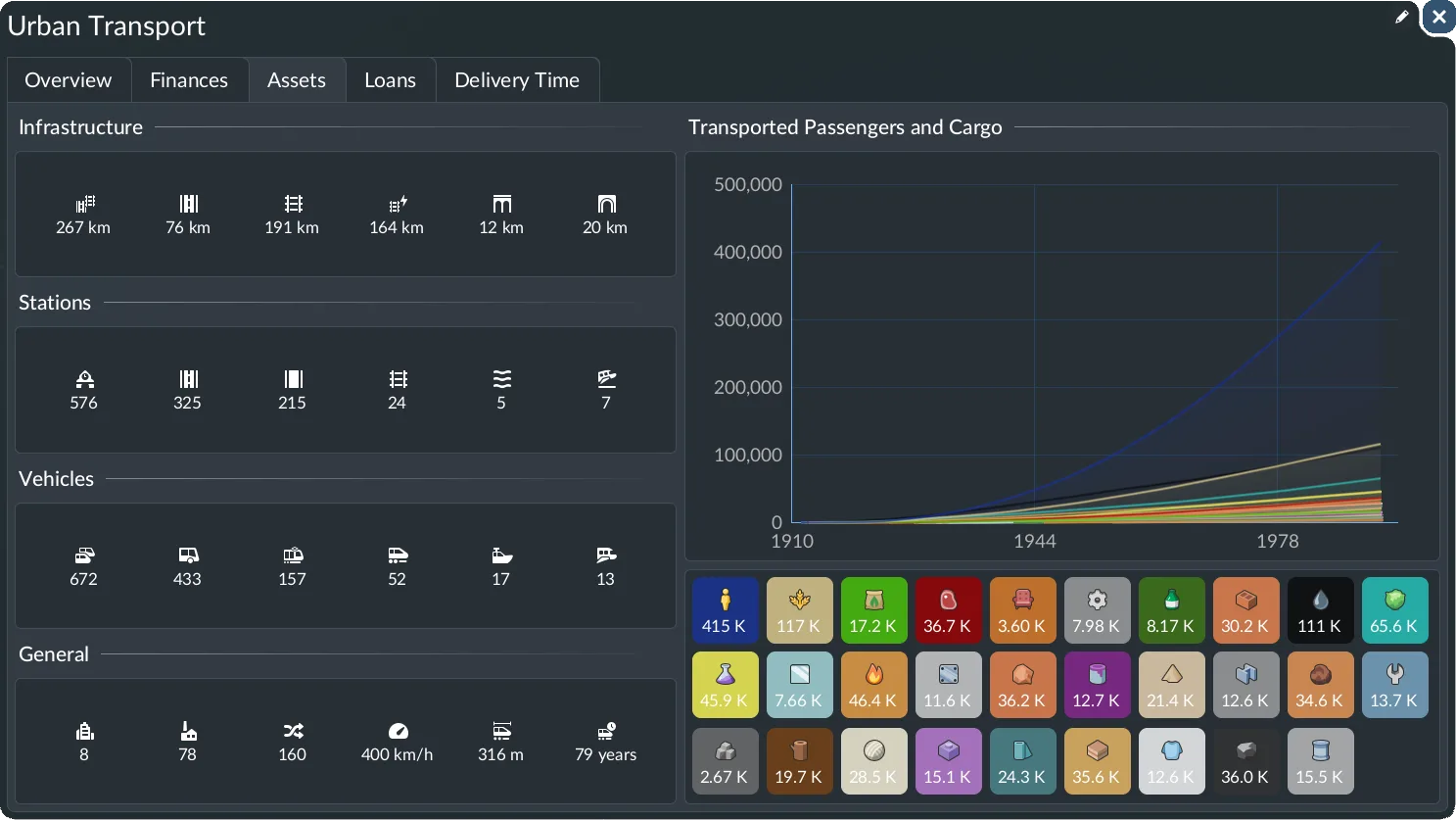Click the armchair tile showing 3.60 K
The height and width of the screenshot is (820, 1456).
click(1023, 610)
